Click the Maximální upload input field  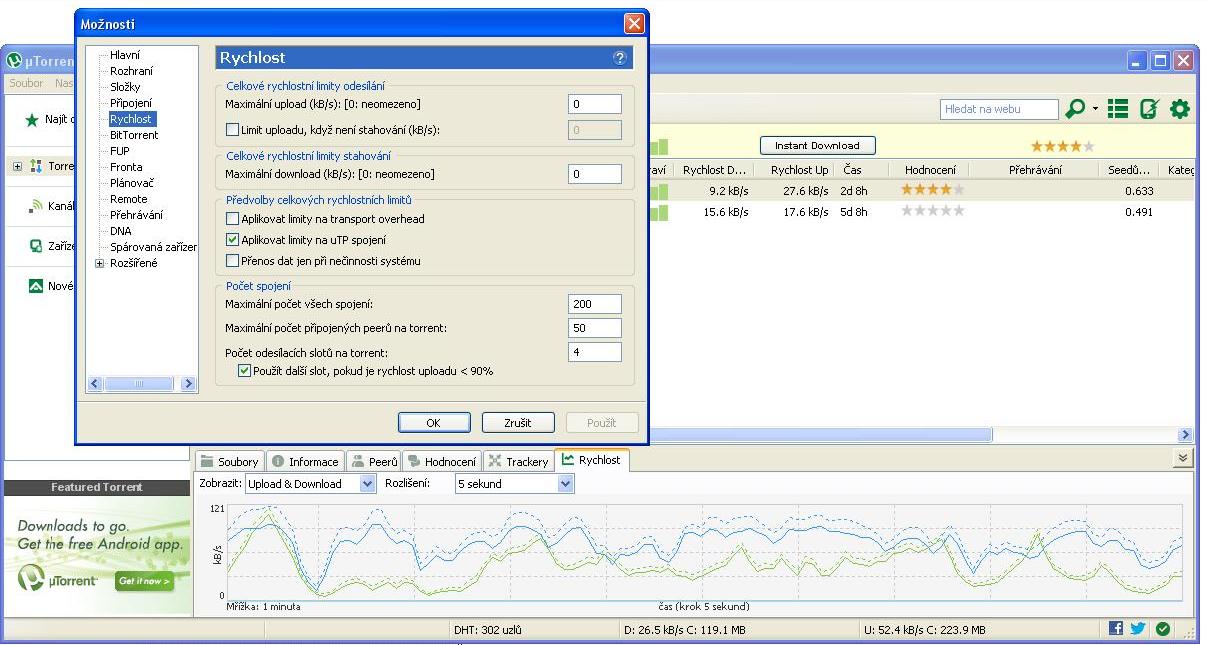point(595,104)
